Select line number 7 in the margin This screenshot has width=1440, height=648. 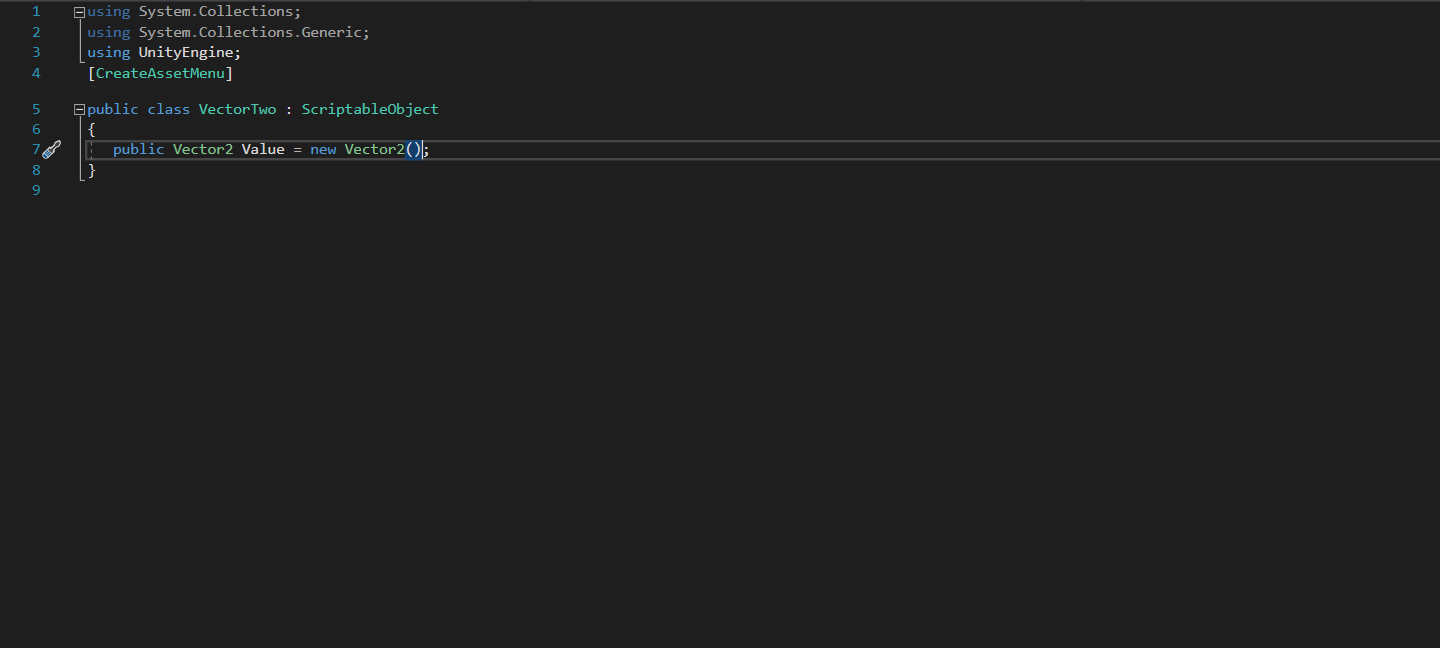tap(36, 149)
